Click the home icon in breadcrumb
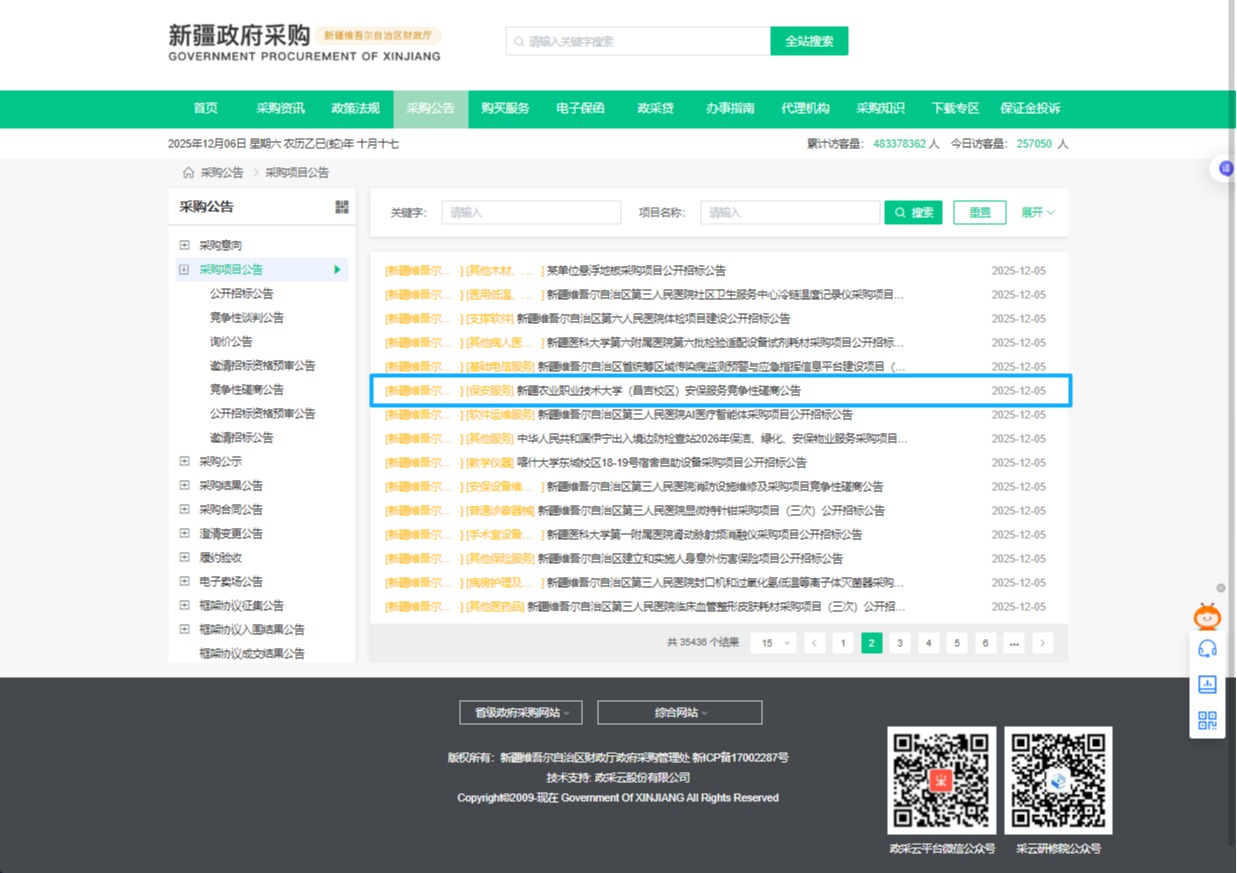This screenshot has height=873, width=1237. click(x=188, y=173)
